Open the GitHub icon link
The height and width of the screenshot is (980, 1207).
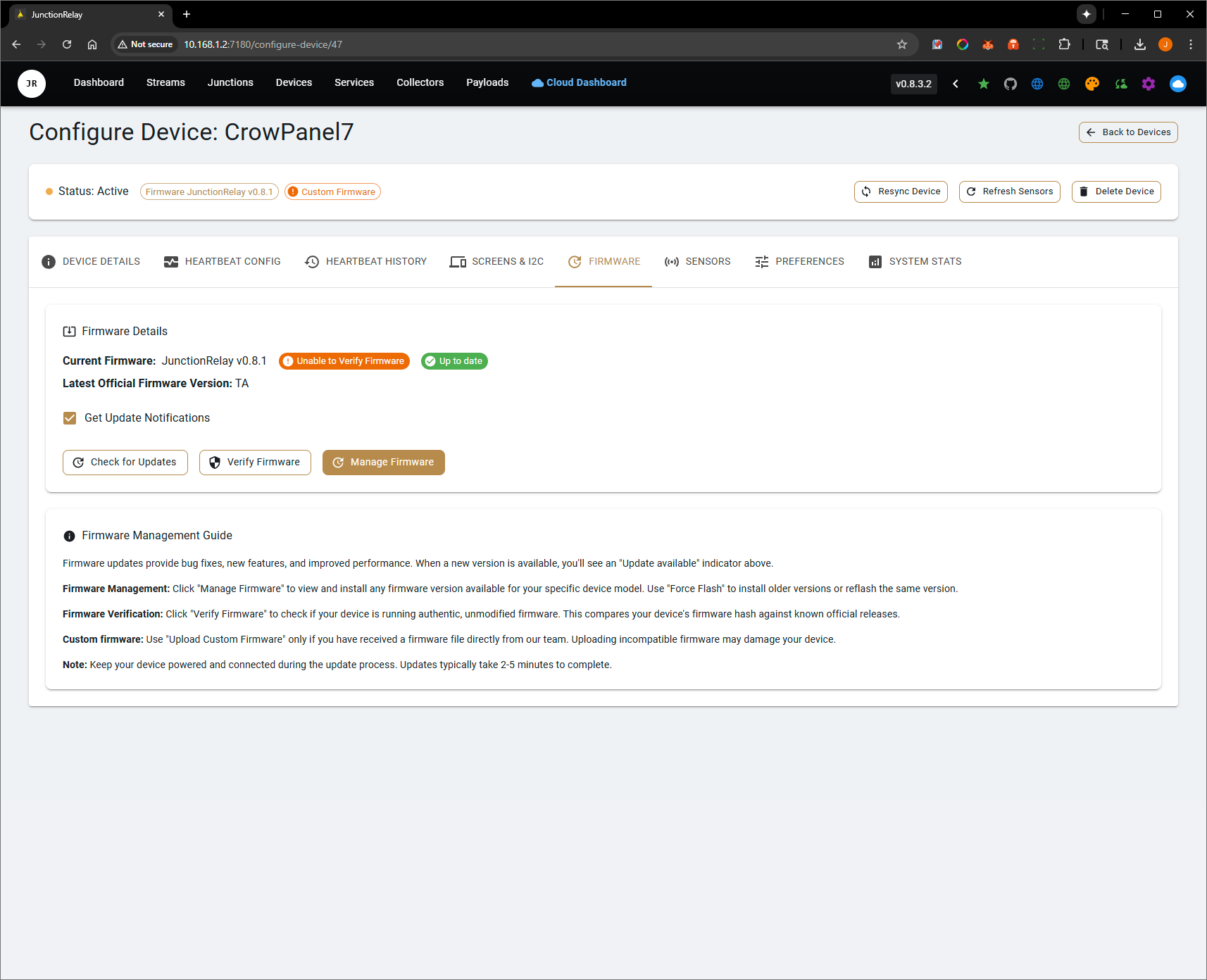coord(1011,84)
